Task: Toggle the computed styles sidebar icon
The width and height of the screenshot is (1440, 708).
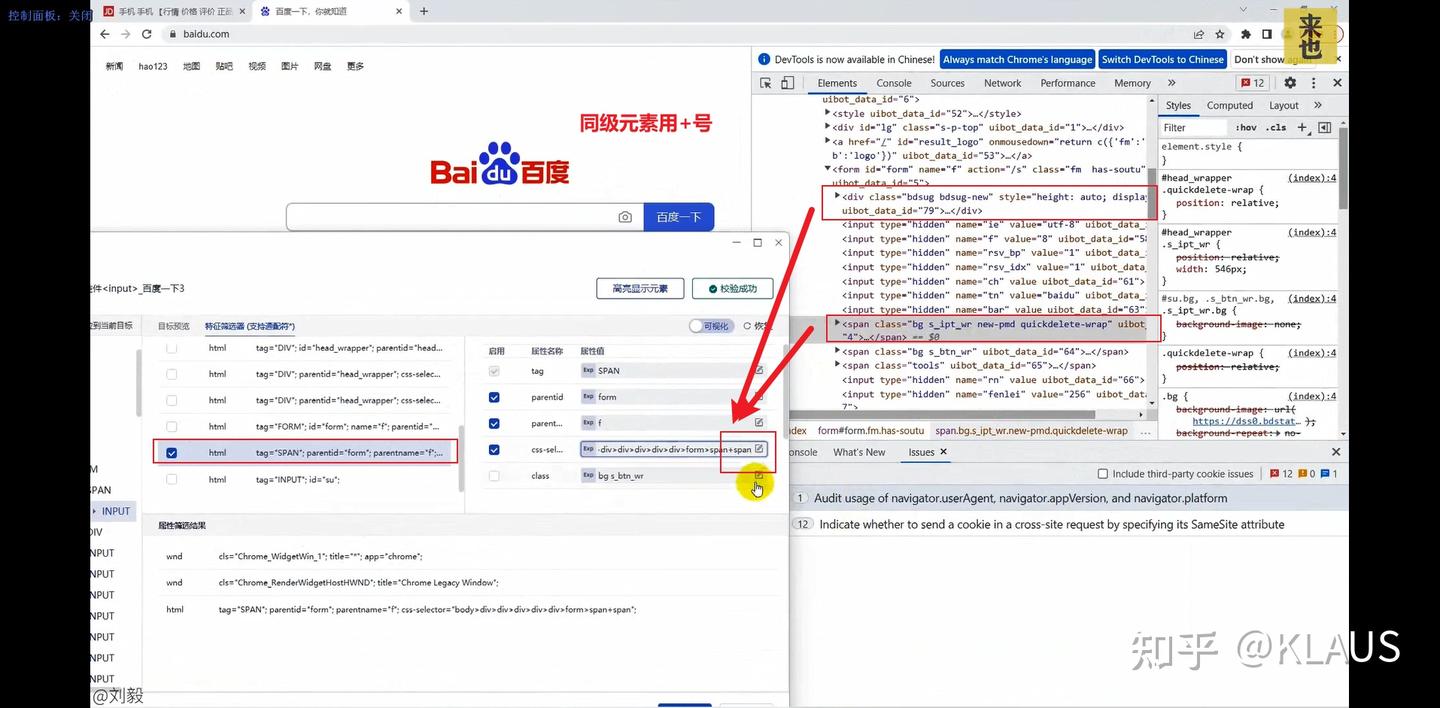Action: (1324, 128)
